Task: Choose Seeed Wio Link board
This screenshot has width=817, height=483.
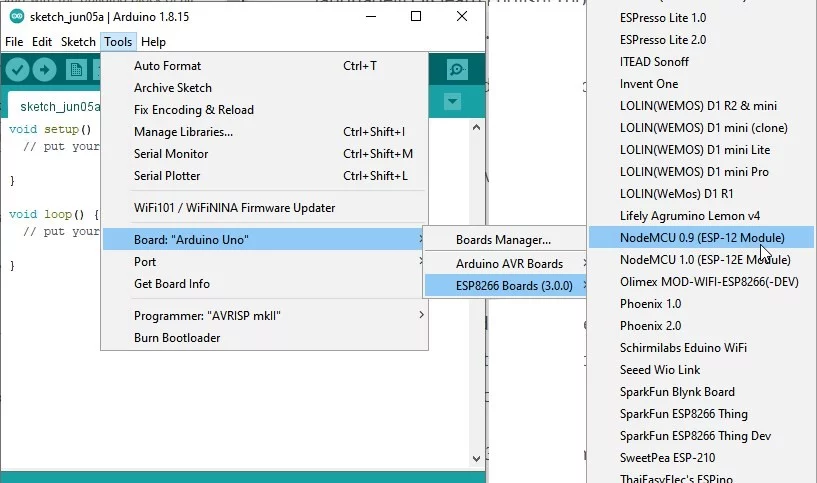Action: click(701, 369)
